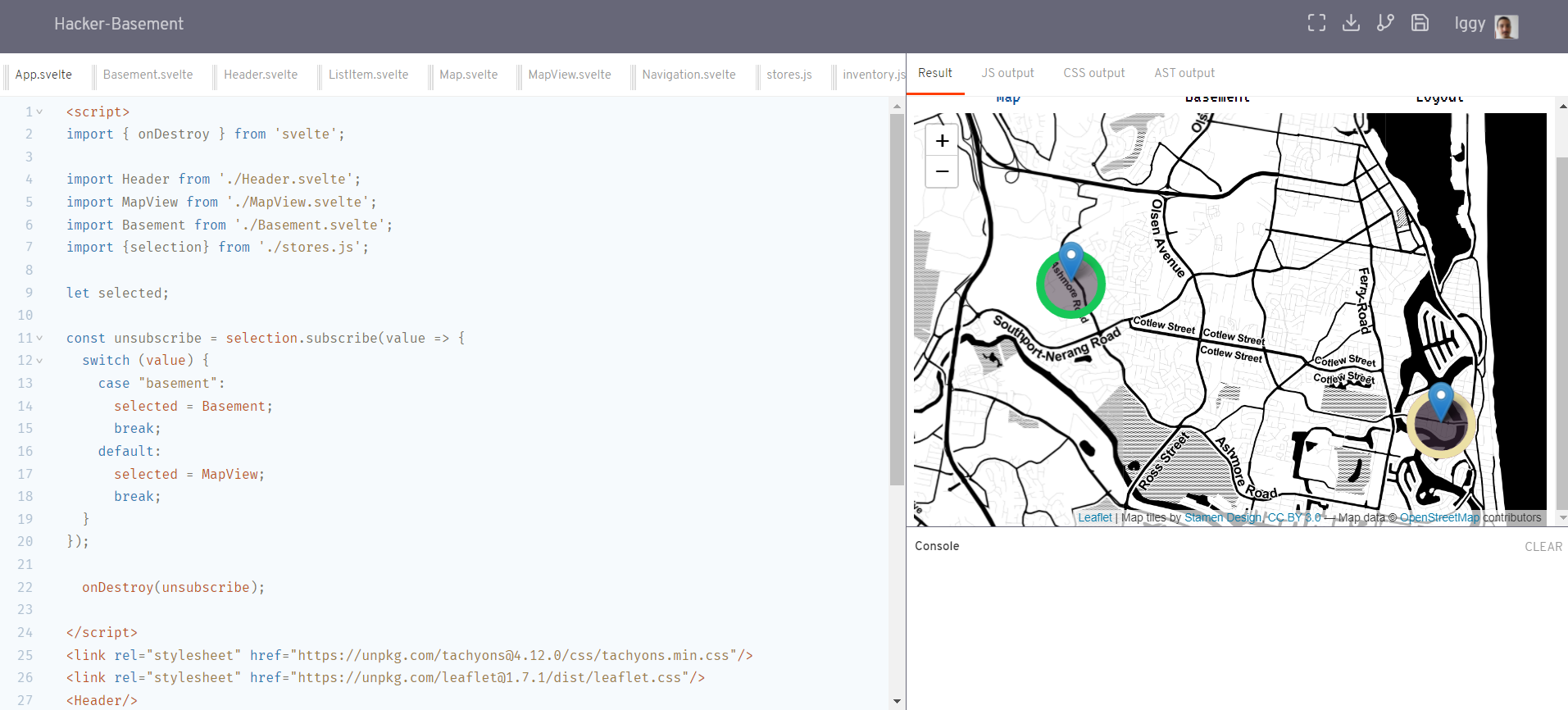
Task: Click the Console panel label
Action: pos(937,546)
